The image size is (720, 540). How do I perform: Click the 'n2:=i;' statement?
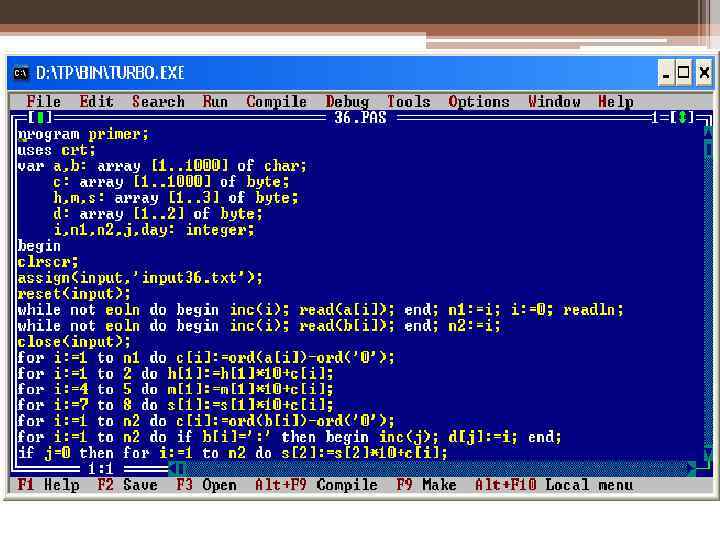pos(475,326)
